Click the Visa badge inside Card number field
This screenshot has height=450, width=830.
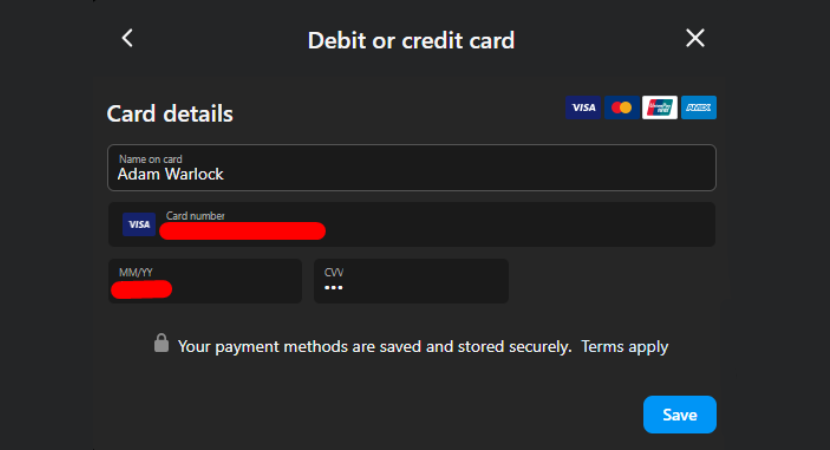139,225
